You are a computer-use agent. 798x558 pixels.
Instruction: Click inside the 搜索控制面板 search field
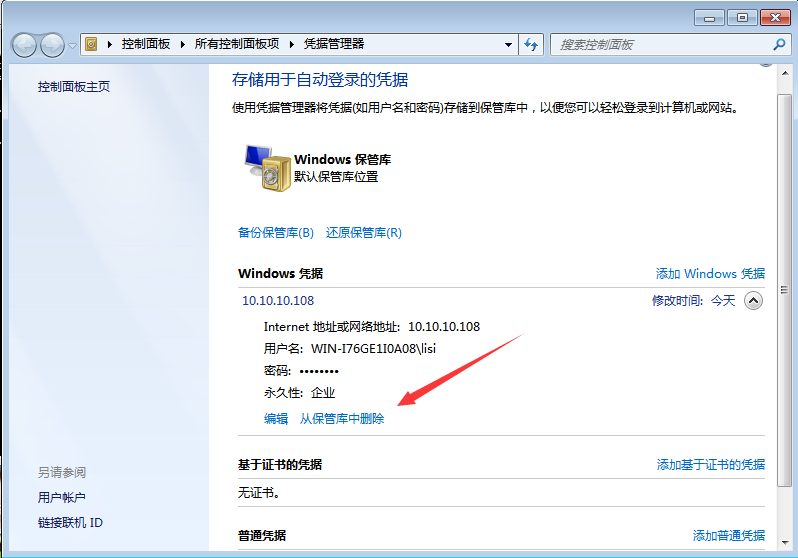pyautogui.click(x=660, y=44)
